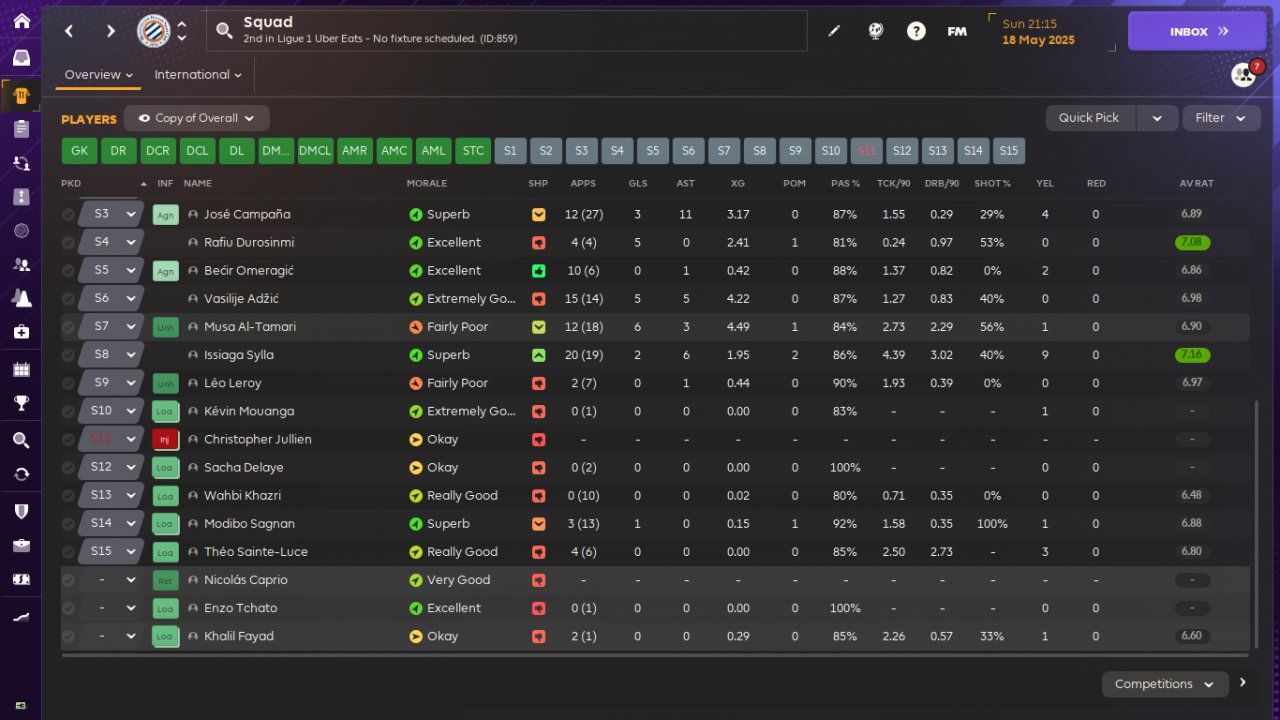Image resolution: width=1280 pixels, height=720 pixels.
Task: Sort by the APPS column header
Action: click(583, 184)
